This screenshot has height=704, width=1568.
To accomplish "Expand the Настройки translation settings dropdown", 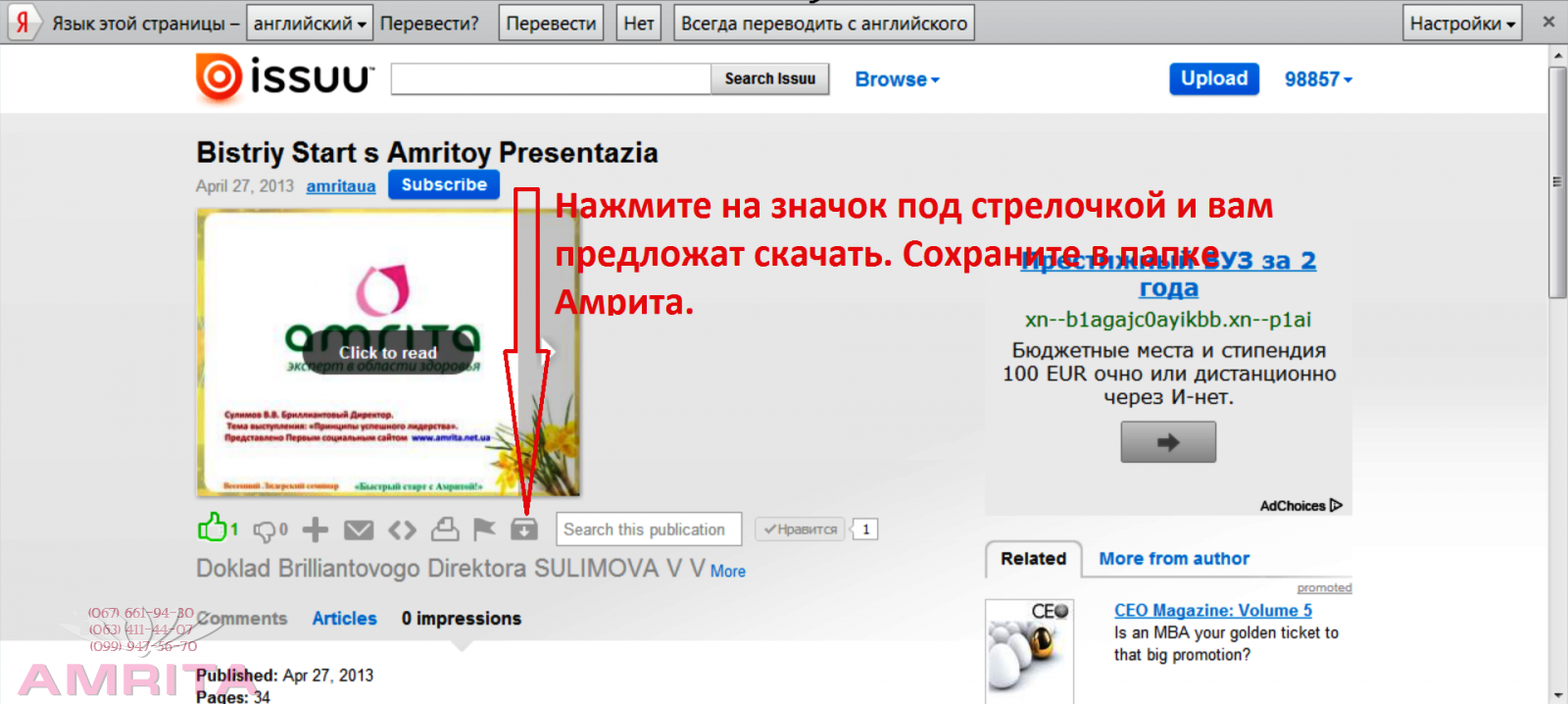I will [1462, 24].
